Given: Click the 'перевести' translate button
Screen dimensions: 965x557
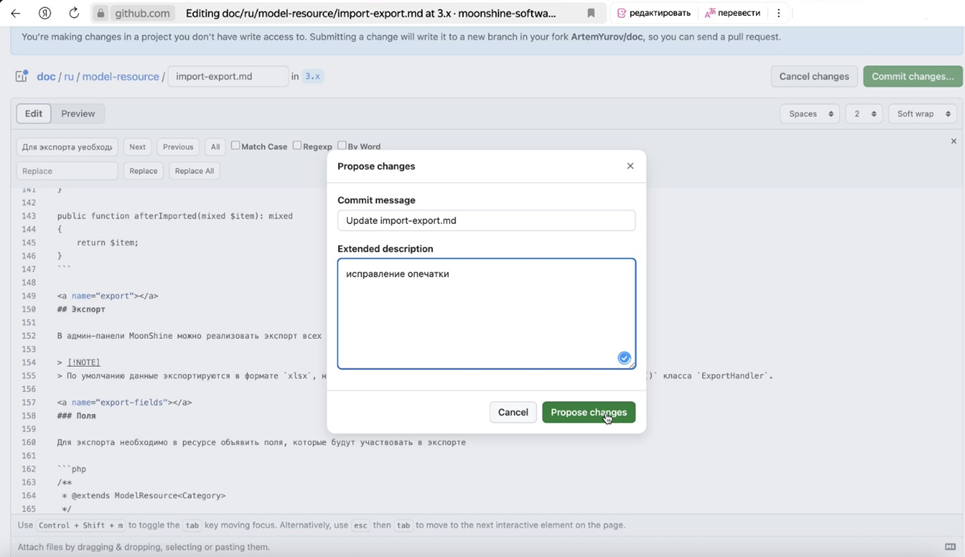Looking at the screenshot, I should tap(732, 13).
